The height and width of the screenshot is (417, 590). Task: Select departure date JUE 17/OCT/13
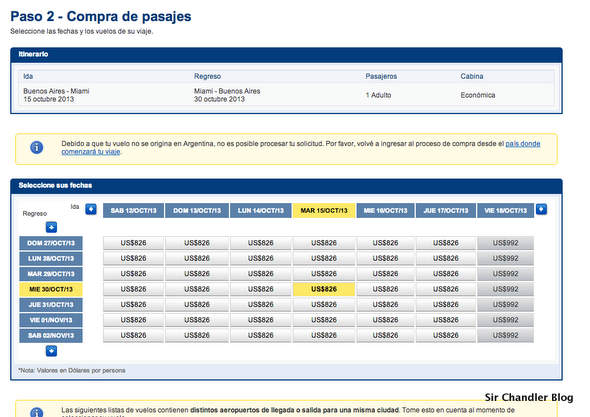pos(446,210)
